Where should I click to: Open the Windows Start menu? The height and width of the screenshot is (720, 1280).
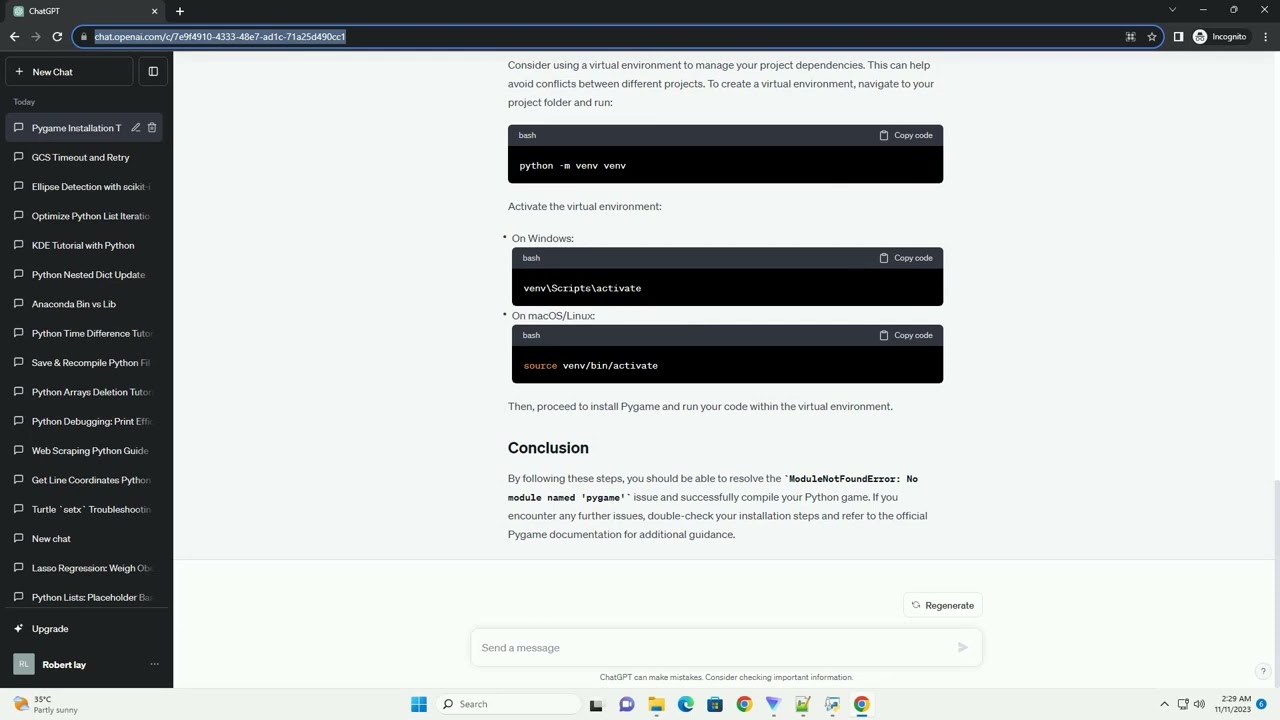pyautogui.click(x=419, y=704)
